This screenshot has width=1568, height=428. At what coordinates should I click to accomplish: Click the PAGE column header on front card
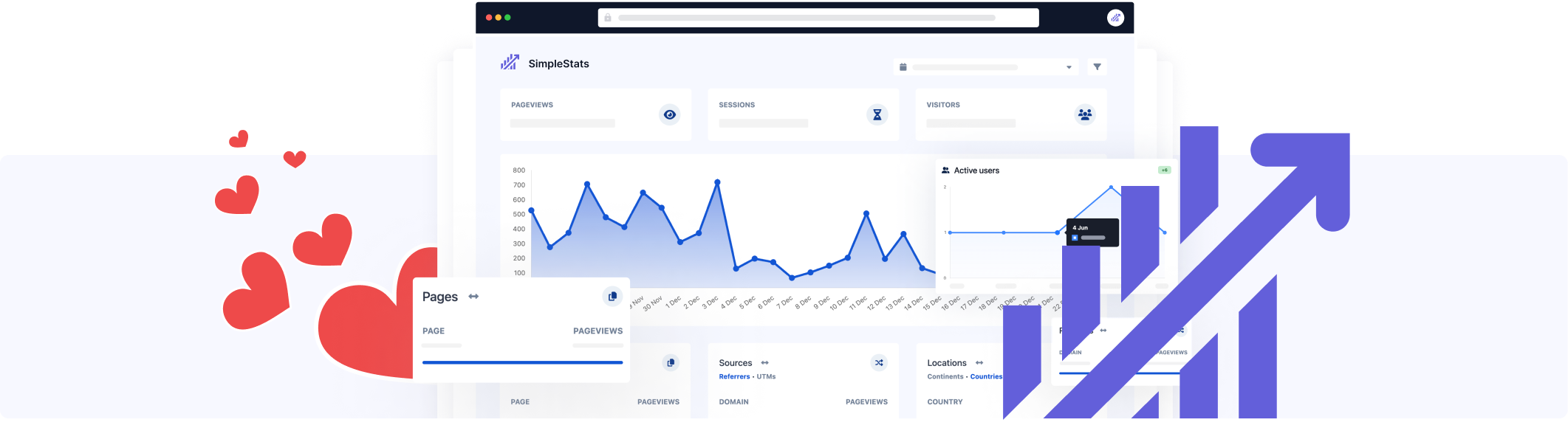(x=434, y=331)
